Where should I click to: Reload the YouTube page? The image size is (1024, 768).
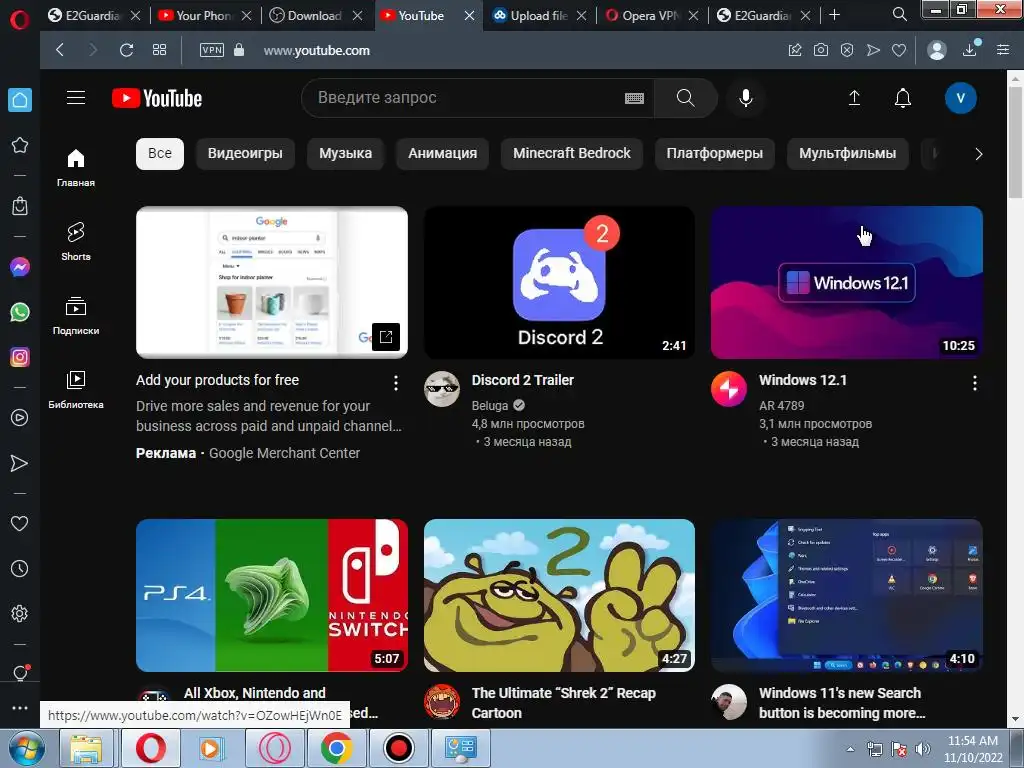point(127,50)
